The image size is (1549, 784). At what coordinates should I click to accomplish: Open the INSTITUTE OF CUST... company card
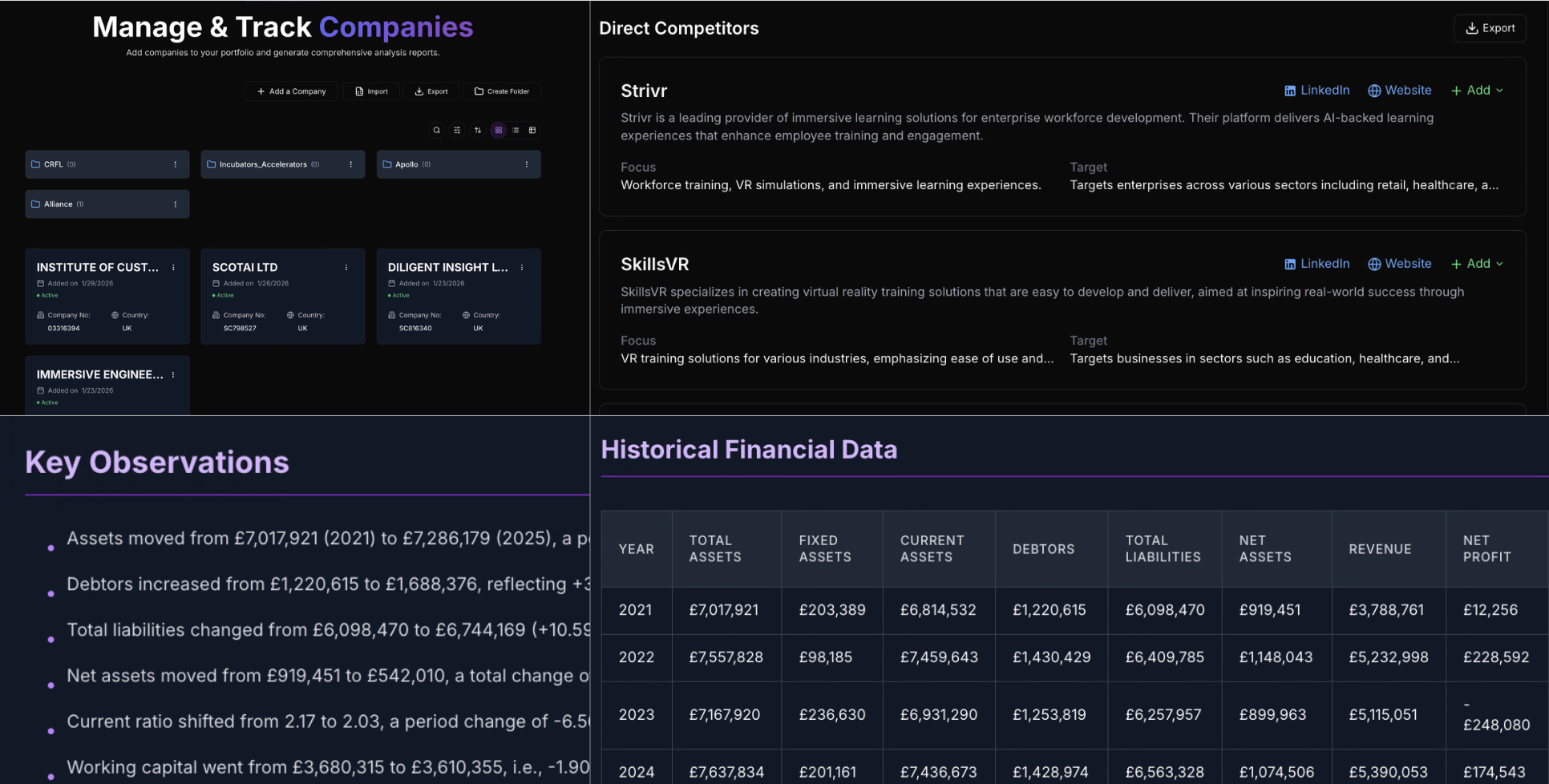coord(98,268)
